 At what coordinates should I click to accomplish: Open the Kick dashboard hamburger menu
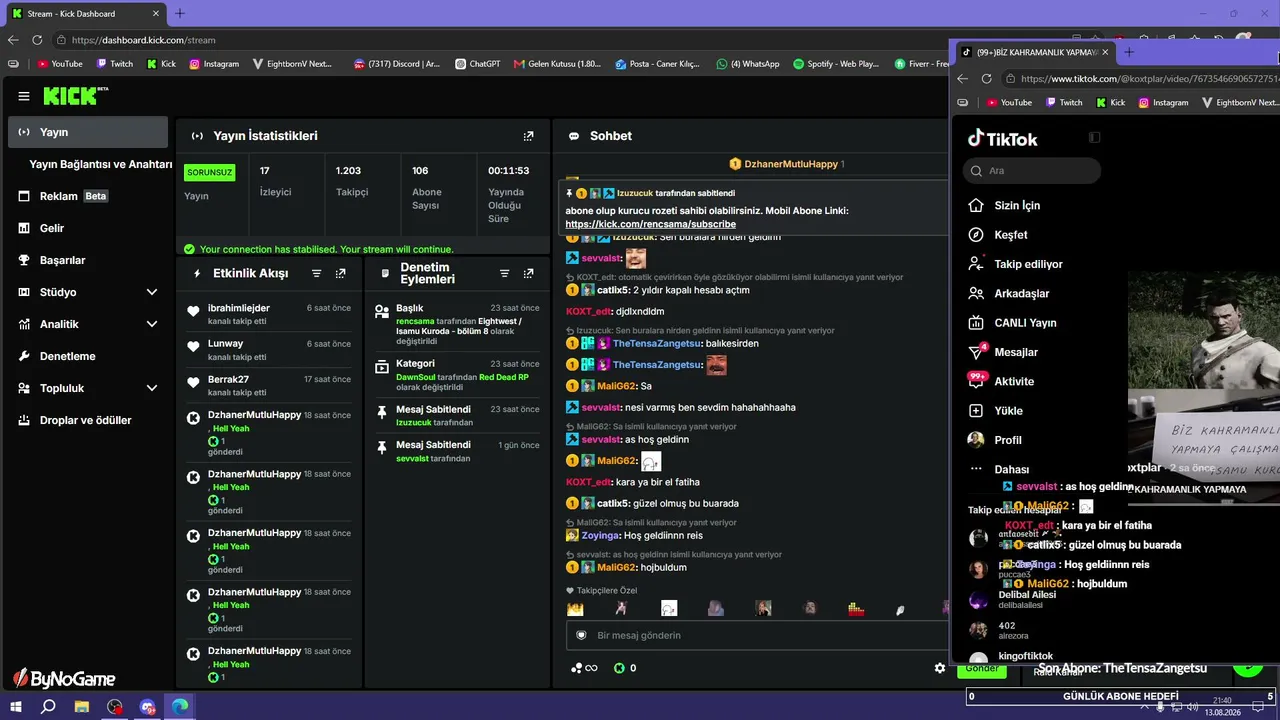point(24,96)
